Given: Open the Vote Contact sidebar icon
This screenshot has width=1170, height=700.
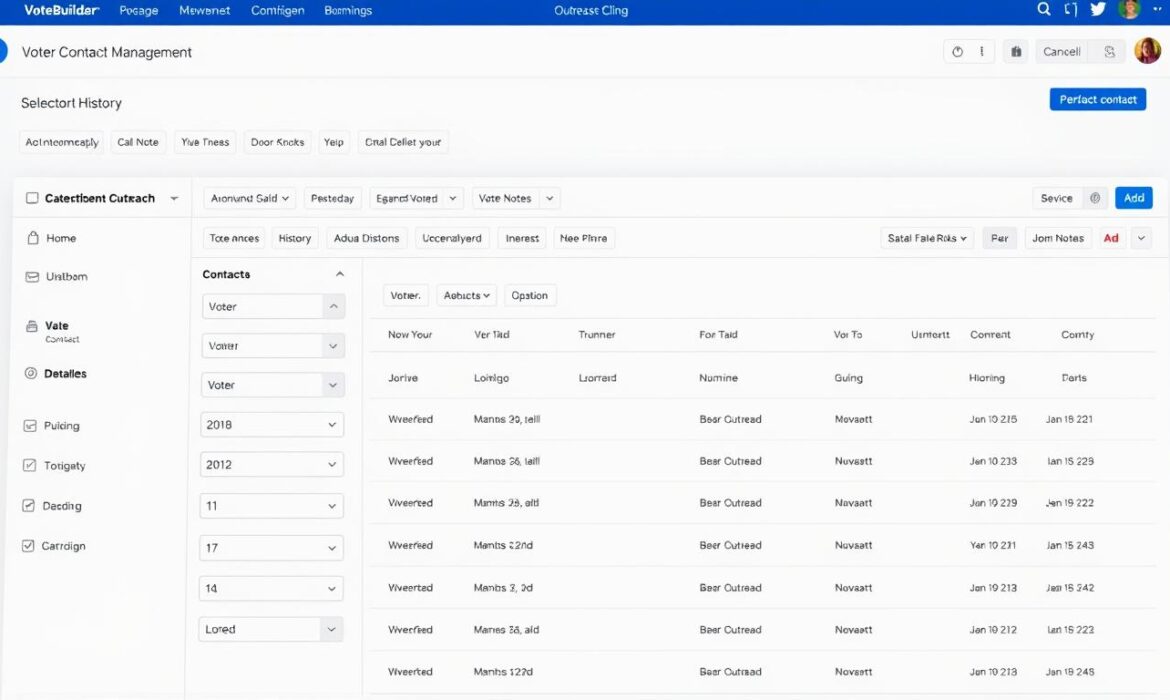Looking at the screenshot, I should pyautogui.click(x=33, y=325).
